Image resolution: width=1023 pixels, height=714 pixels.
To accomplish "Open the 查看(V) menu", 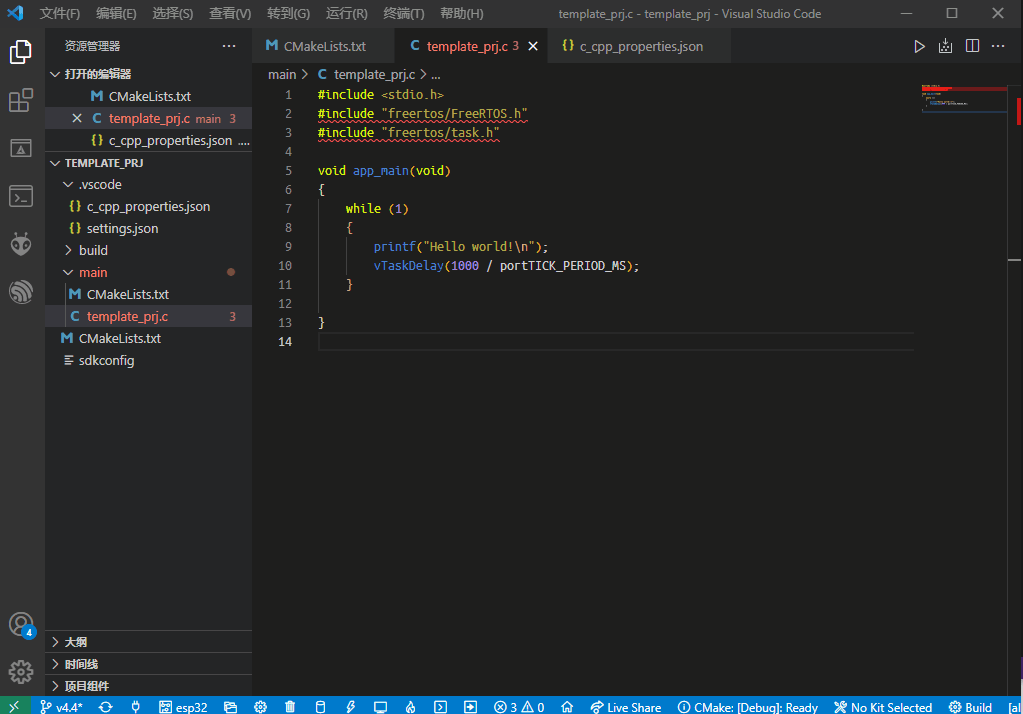I will pyautogui.click(x=230, y=13).
